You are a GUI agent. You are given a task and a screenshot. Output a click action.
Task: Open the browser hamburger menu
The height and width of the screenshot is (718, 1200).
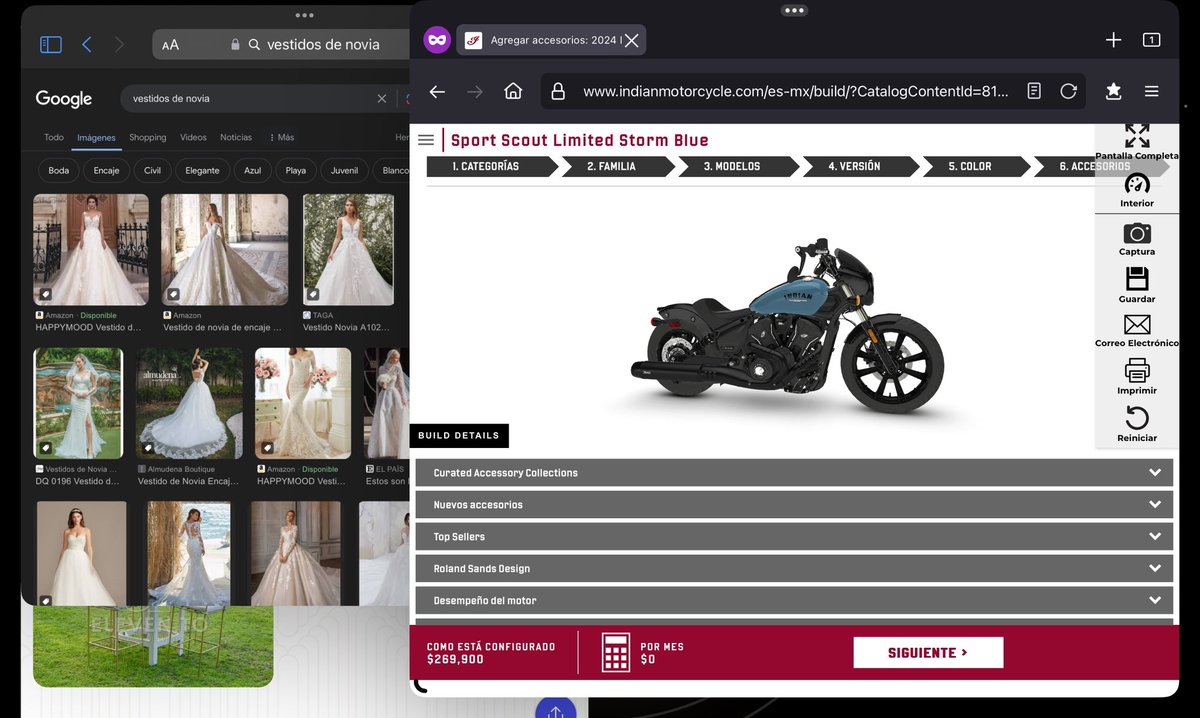tap(1151, 91)
